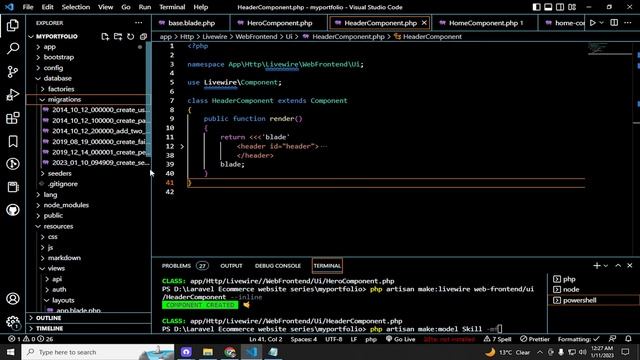640x360 pixels.
Task: Click Ln 41, Col 2 status item
Action: tap(266, 339)
